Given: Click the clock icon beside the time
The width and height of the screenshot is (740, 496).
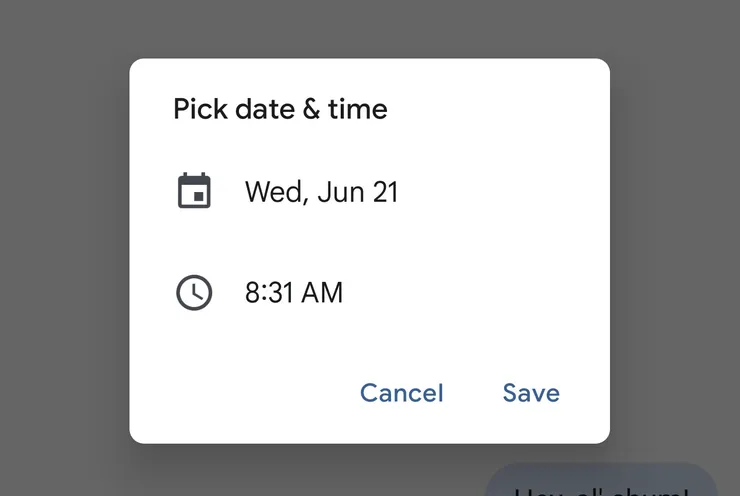Looking at the screenshot, I should 194,292.
